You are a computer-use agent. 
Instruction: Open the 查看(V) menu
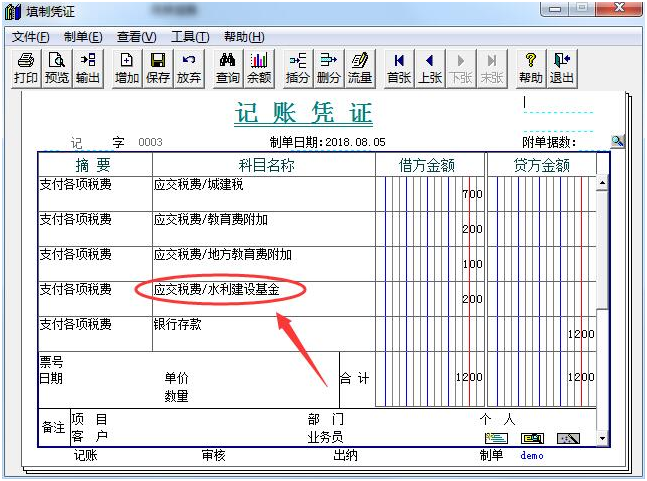point(137,37)
